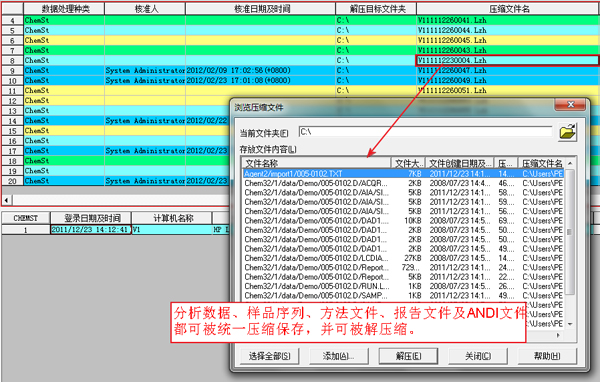Click main table scroll-left arrow

click(x=7, y=200)
